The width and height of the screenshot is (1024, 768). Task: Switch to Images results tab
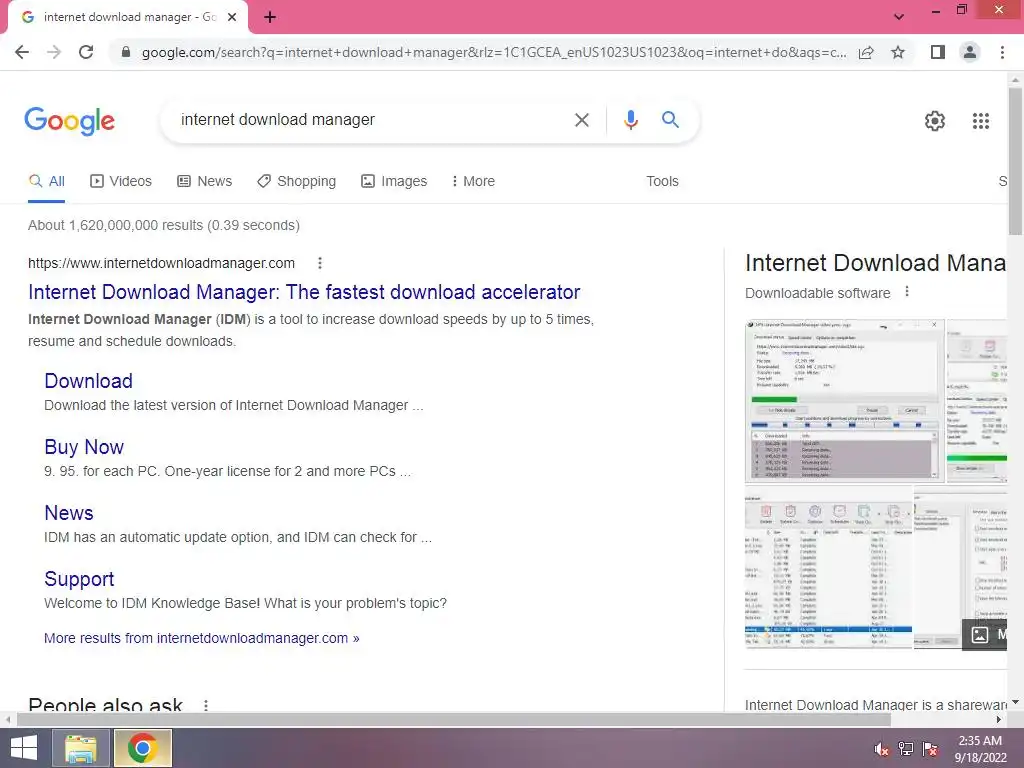[394, 182]
